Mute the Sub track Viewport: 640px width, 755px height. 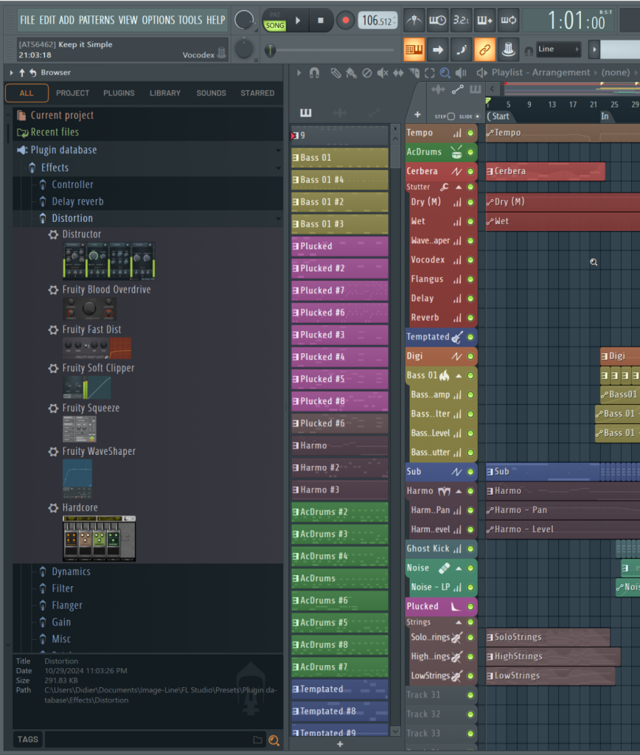click(x=470, y=472)
